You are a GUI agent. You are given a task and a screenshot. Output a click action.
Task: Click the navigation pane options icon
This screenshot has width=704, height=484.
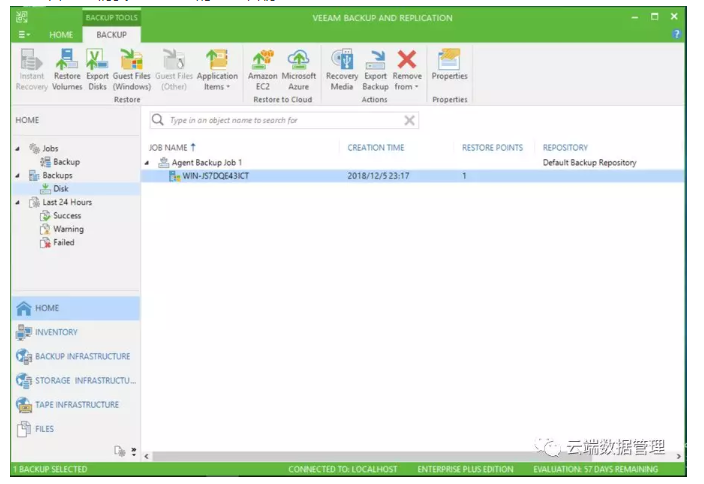pyautogui.click(x=119, y=450)
